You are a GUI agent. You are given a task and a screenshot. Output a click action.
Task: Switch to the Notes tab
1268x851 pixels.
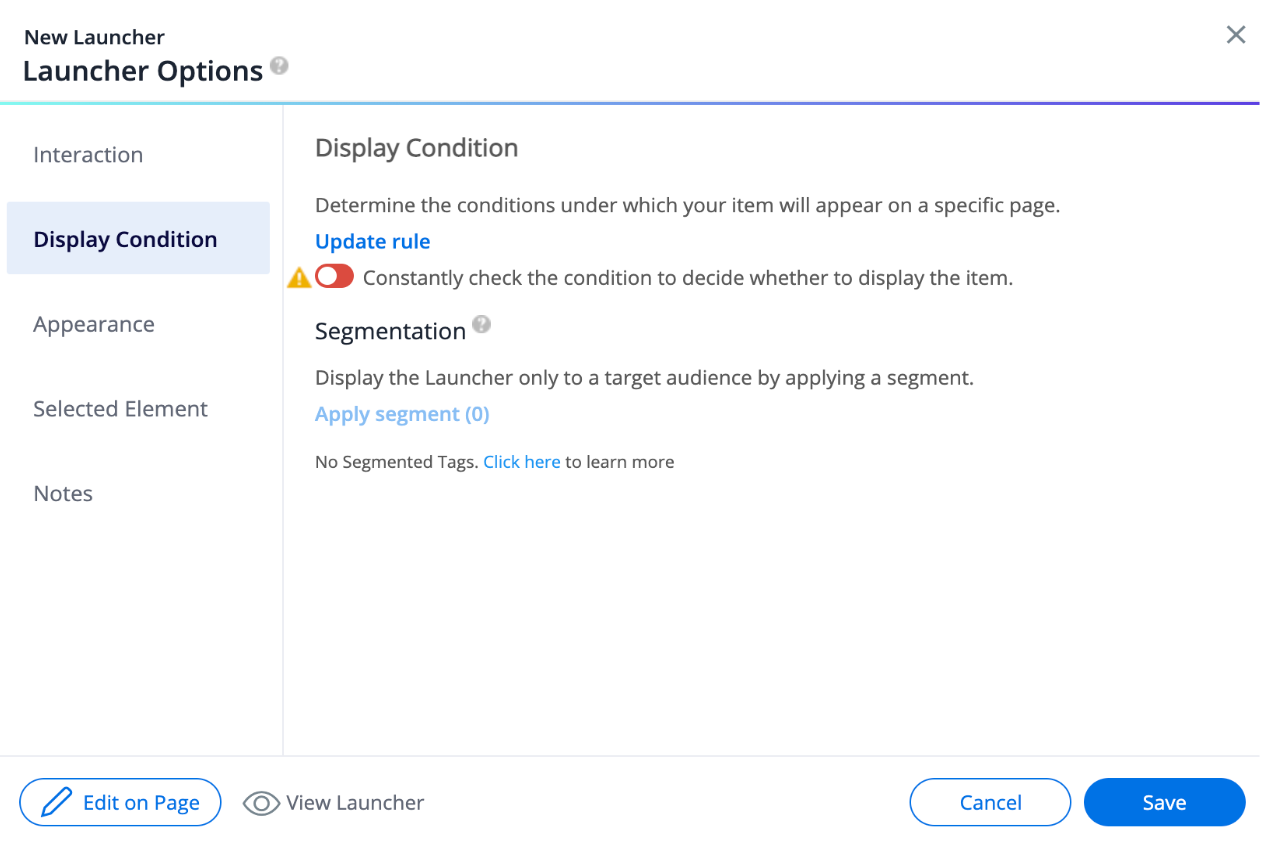pyautogui.click(x=63, y=493)
